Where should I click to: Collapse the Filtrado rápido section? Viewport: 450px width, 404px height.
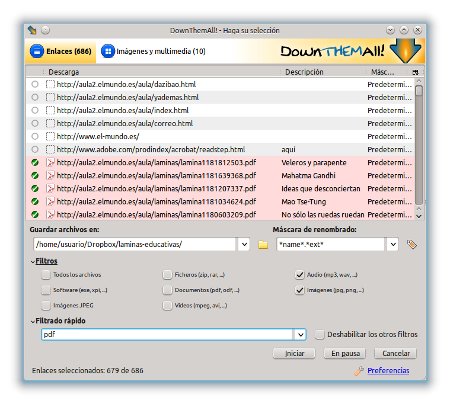58,321
